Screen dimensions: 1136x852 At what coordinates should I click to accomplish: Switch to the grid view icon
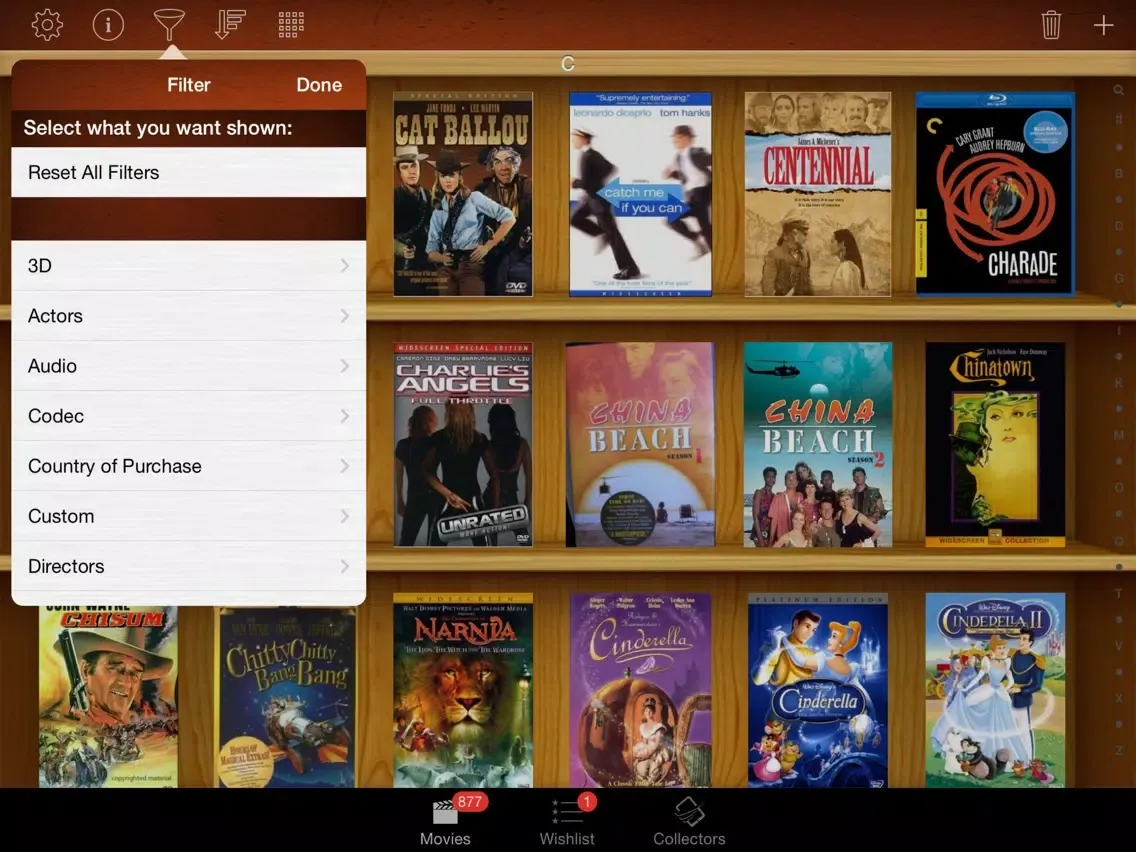(291, 25)
